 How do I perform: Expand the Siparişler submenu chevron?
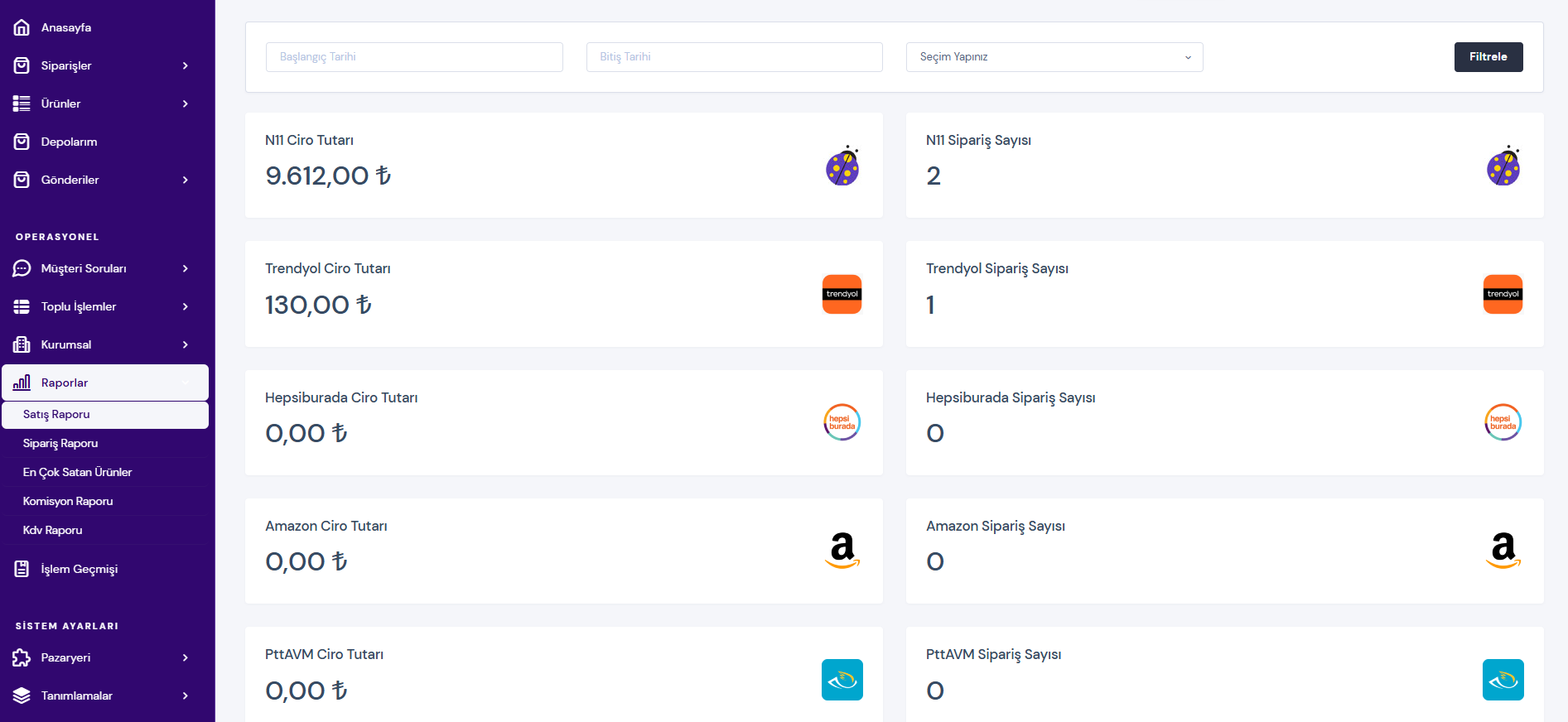[186, 65]
